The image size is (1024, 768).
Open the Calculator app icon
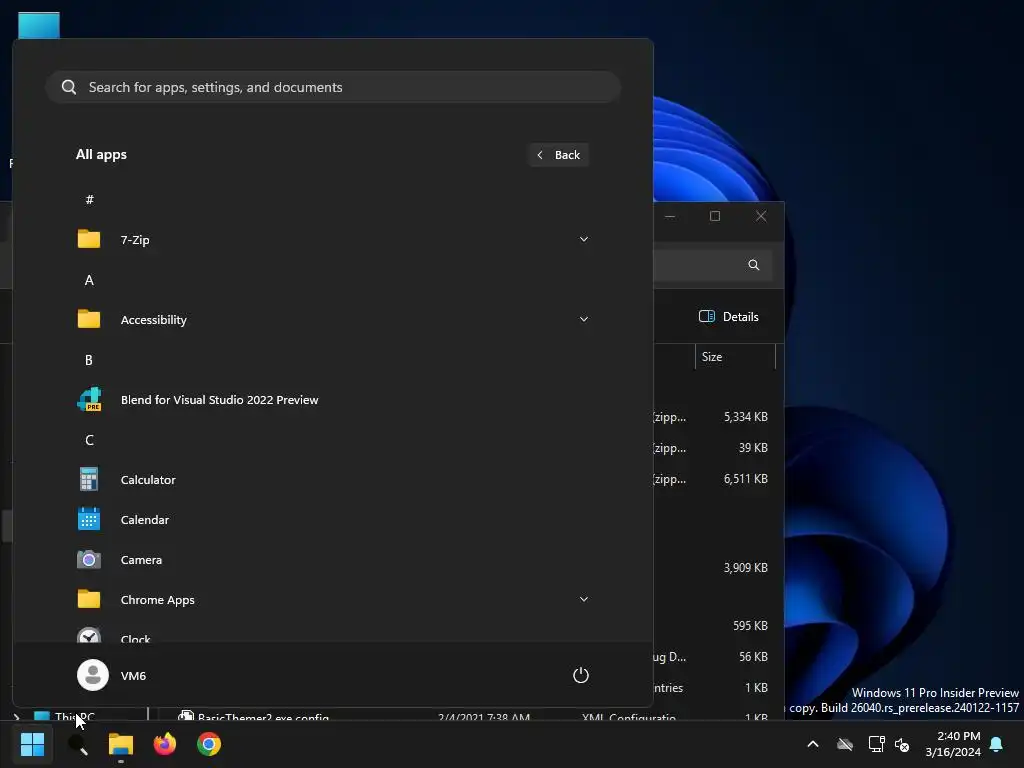click(89, 479)
